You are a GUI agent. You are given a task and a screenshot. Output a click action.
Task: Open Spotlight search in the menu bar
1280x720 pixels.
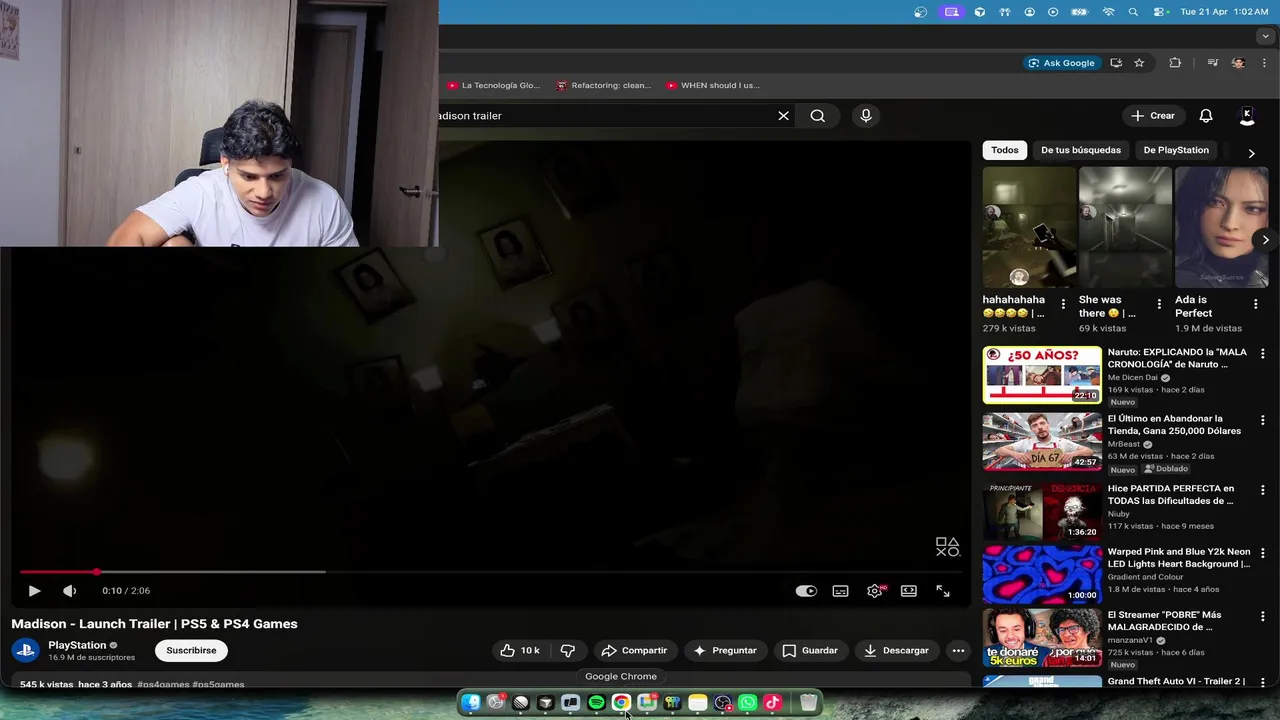click(1133, 12)
